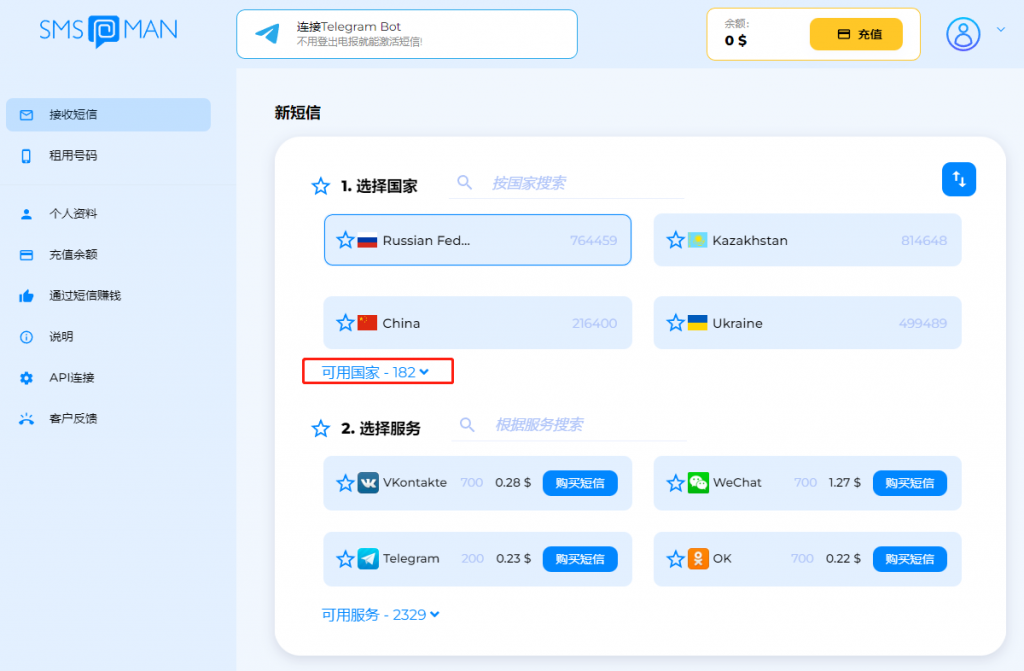Click the card icon beside 充值余额

point(26,255)
